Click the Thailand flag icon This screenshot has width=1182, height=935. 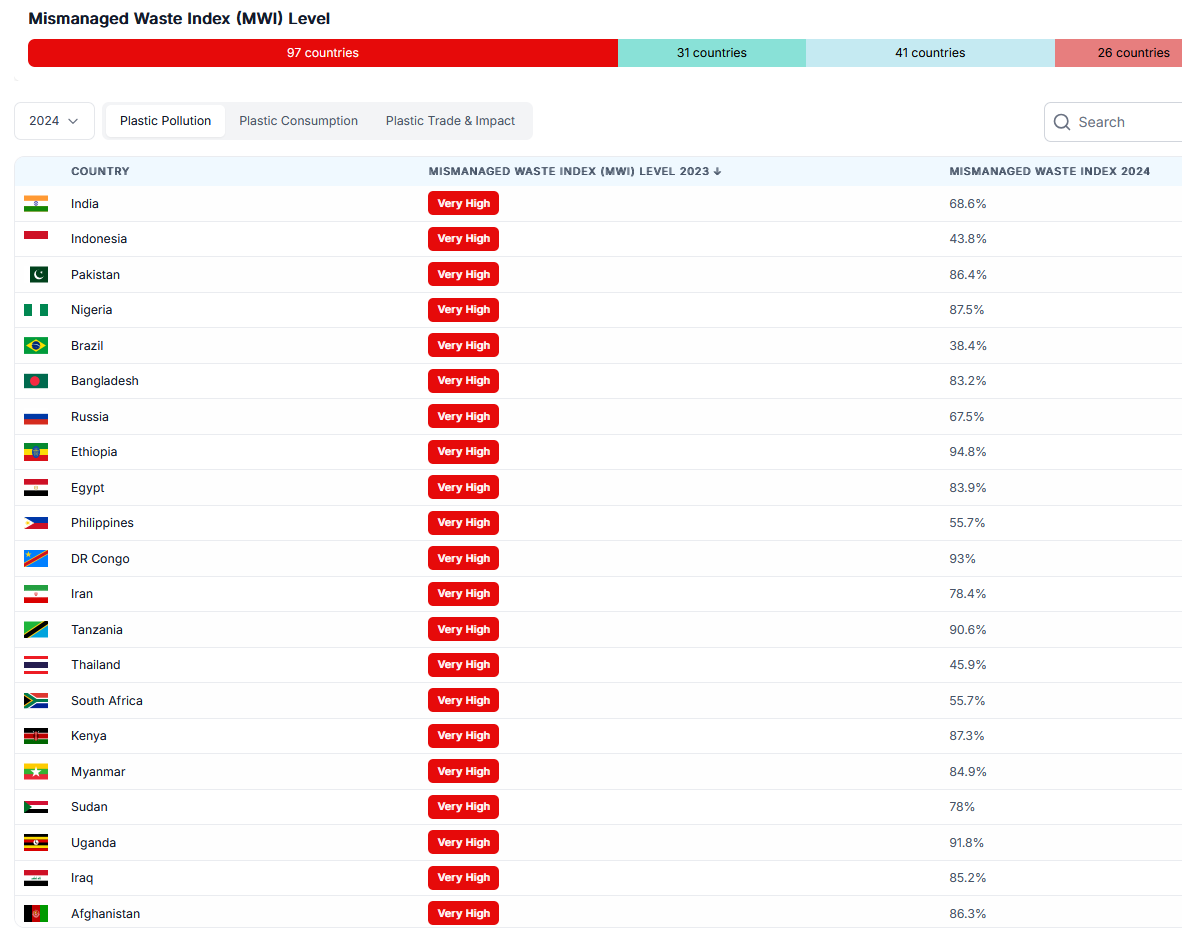click(x=35, y=665)
